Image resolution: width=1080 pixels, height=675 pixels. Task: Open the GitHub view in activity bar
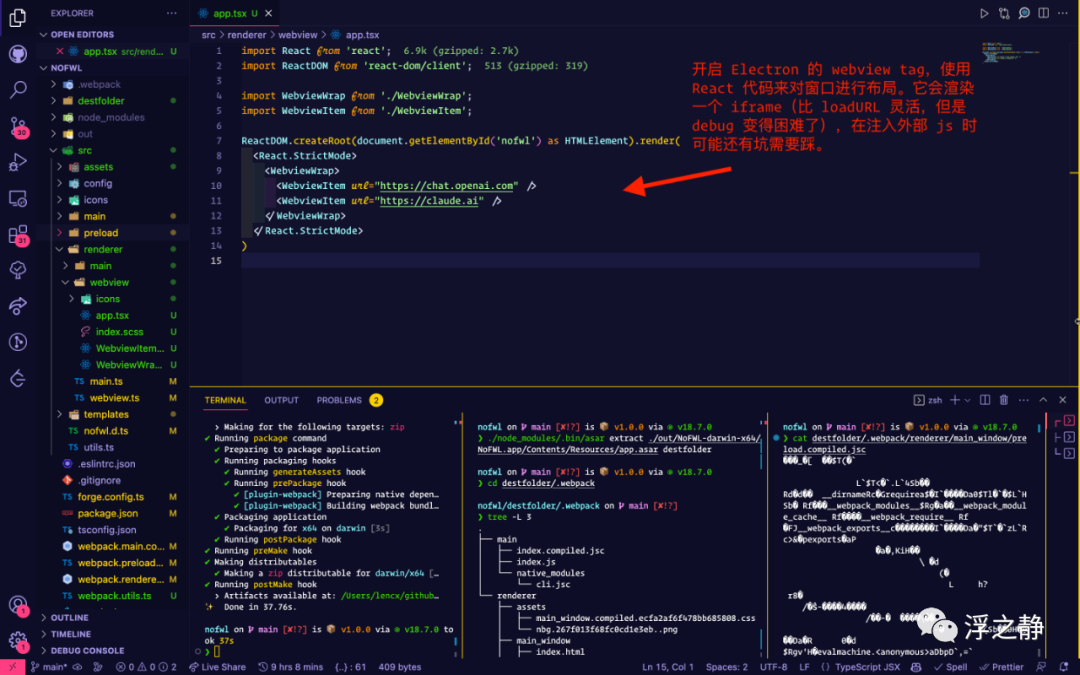click(x=18, y=54)
